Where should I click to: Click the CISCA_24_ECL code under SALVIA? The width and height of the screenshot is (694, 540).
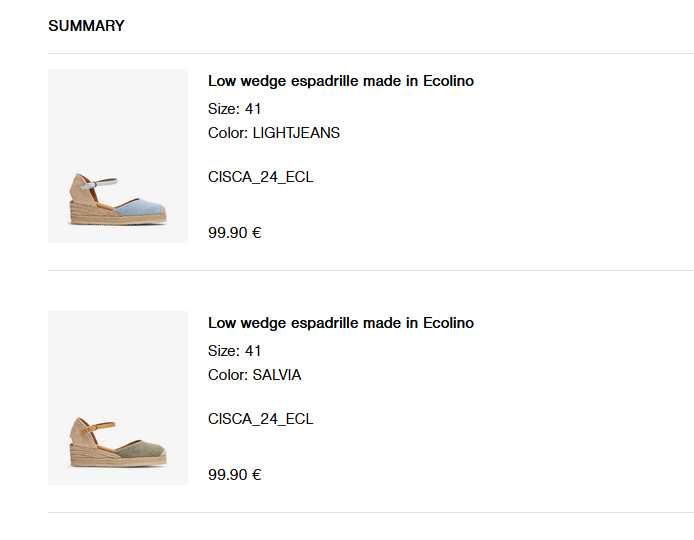[260, 419]
